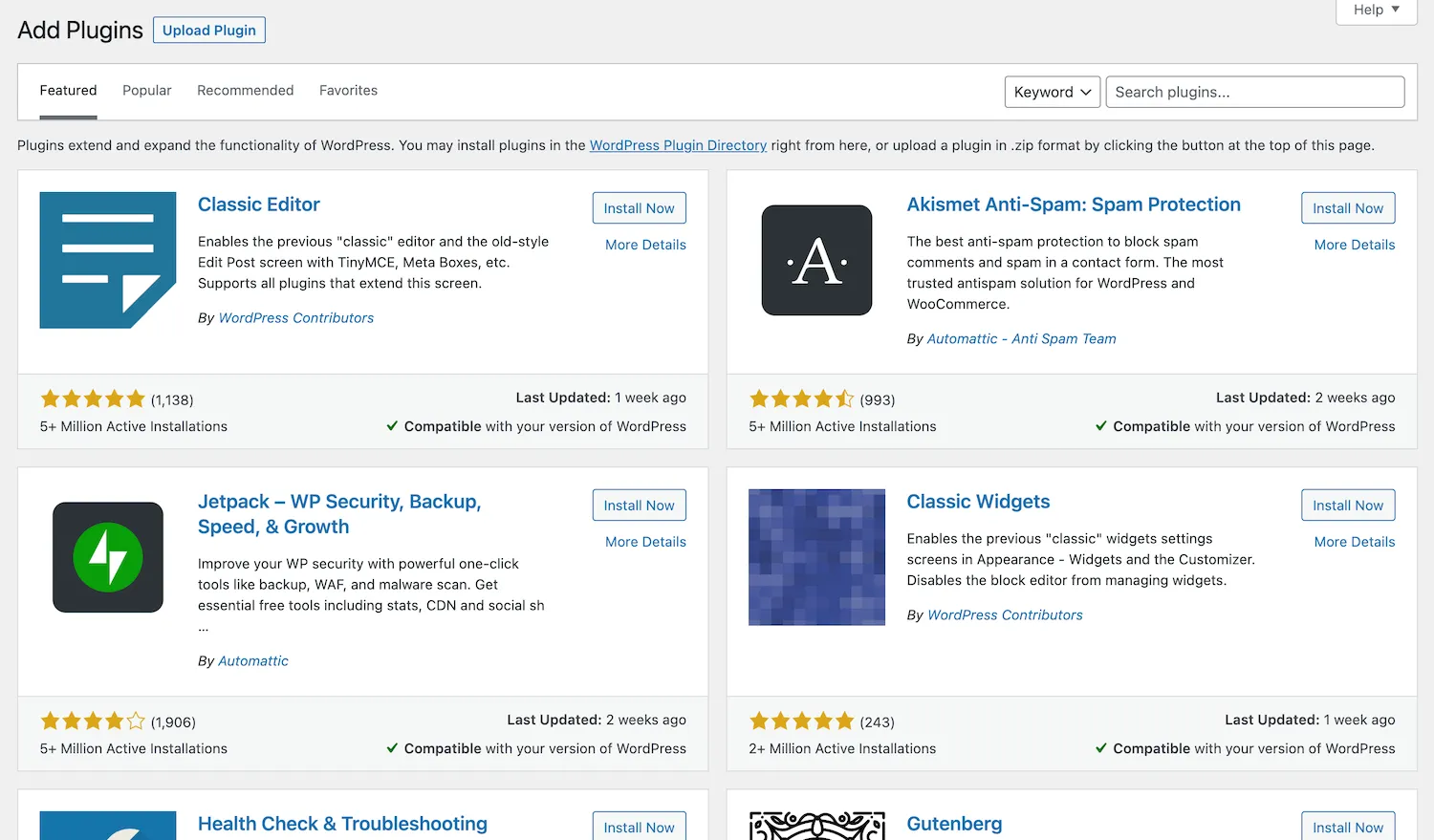The width and height of the screenshot is (1434, 840).
Task: Click the (243) Classic Widgets ratings count
Action: point(878,722)
